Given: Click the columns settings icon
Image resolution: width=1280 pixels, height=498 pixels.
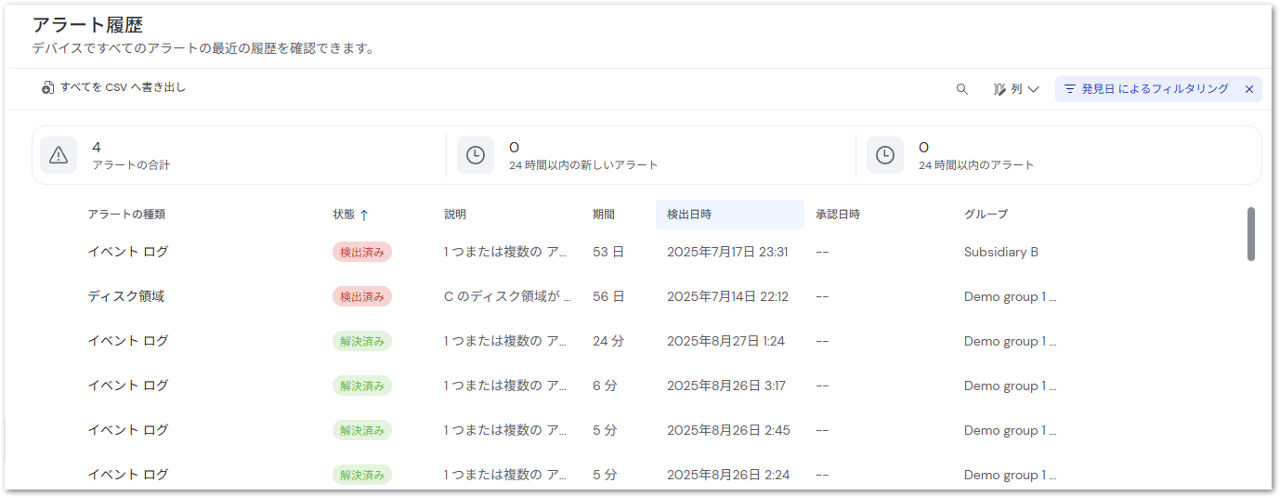Looking at the screenshot, I should [x=999, y=89].
